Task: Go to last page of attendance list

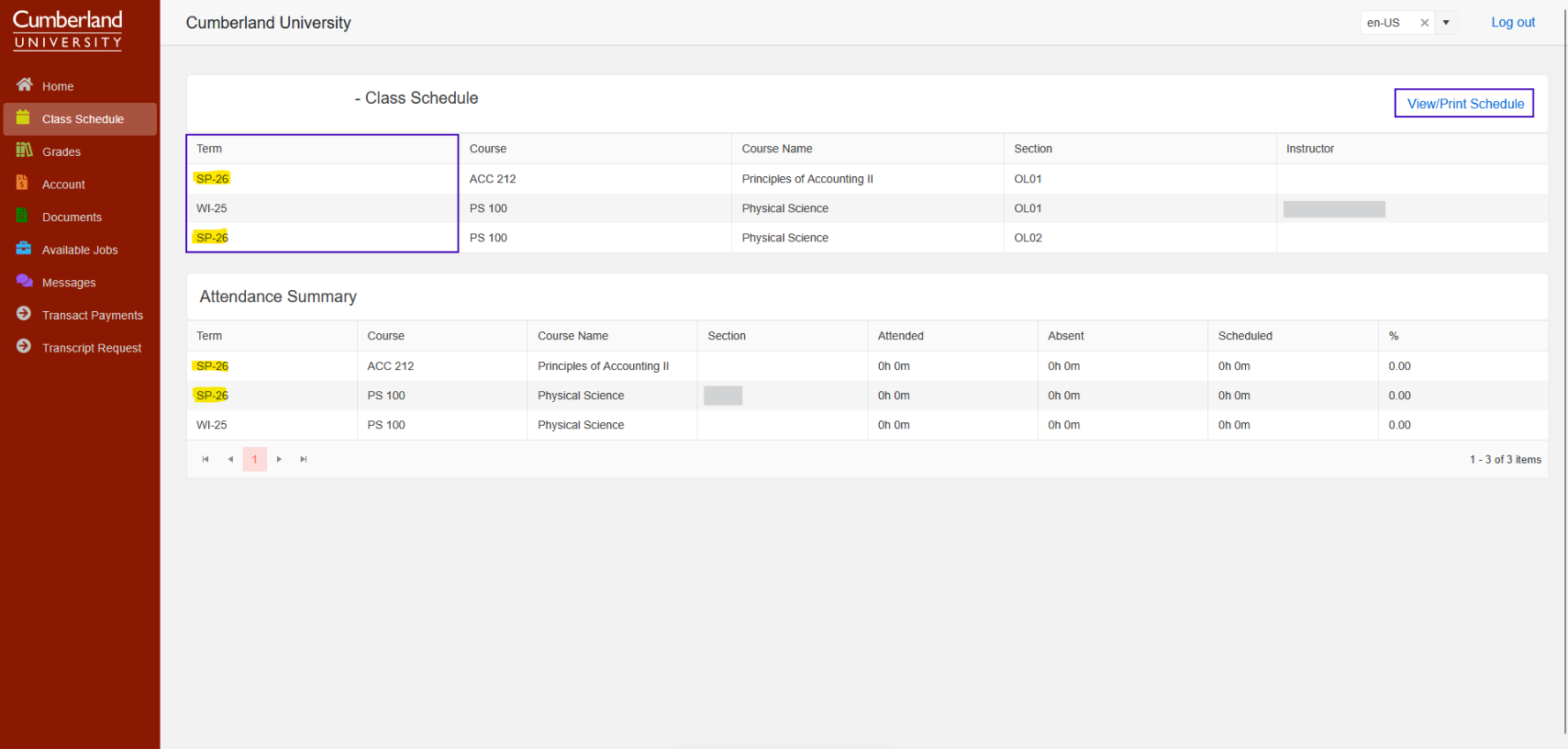Action: [x=304, y=459]
